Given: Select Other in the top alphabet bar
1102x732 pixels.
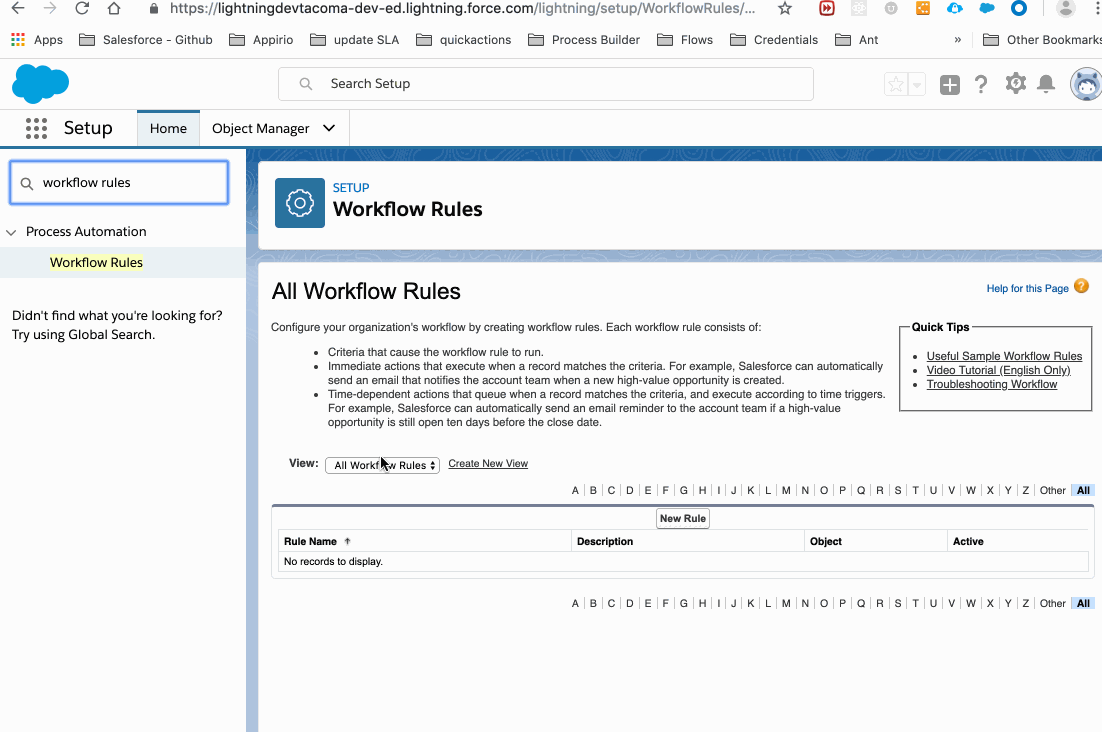Looking at the screenshot, I should click(x=1053, y=490).
